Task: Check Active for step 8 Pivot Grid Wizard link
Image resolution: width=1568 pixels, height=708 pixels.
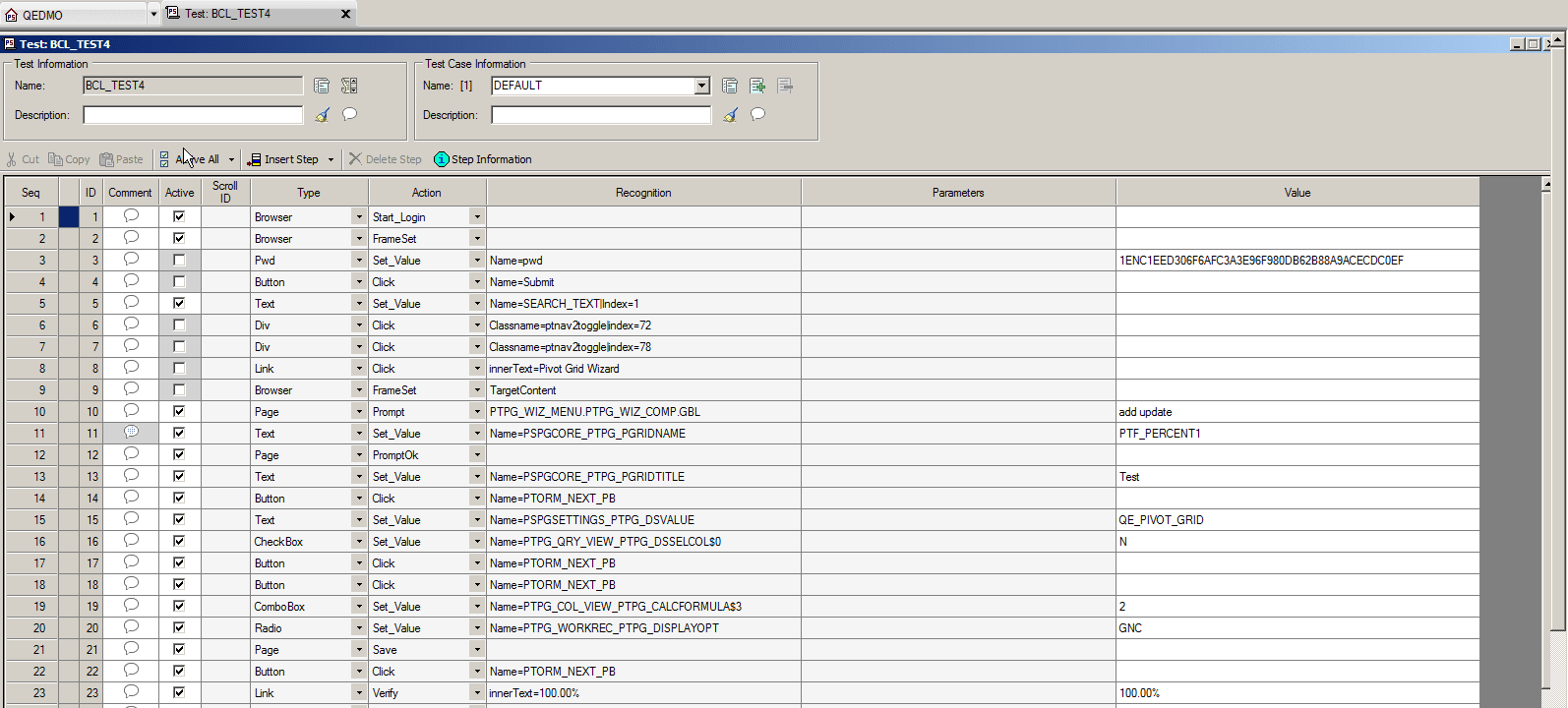Action: coord(179,368)
